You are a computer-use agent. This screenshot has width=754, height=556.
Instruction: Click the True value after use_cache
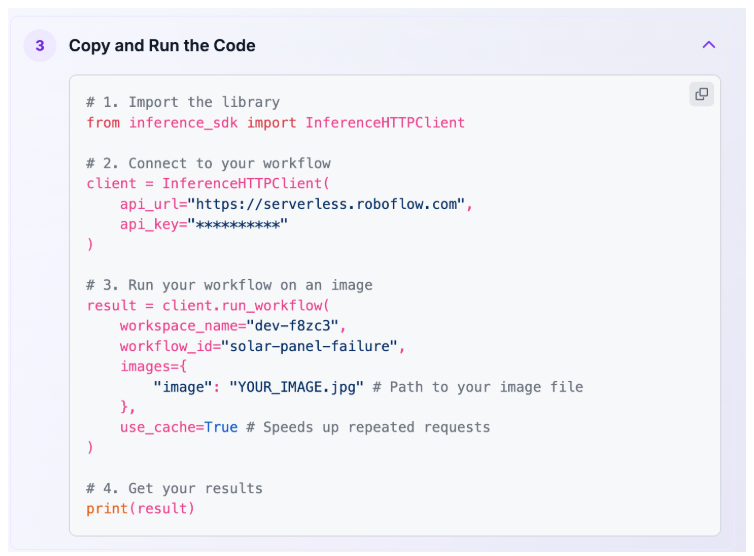click(221, 427)
